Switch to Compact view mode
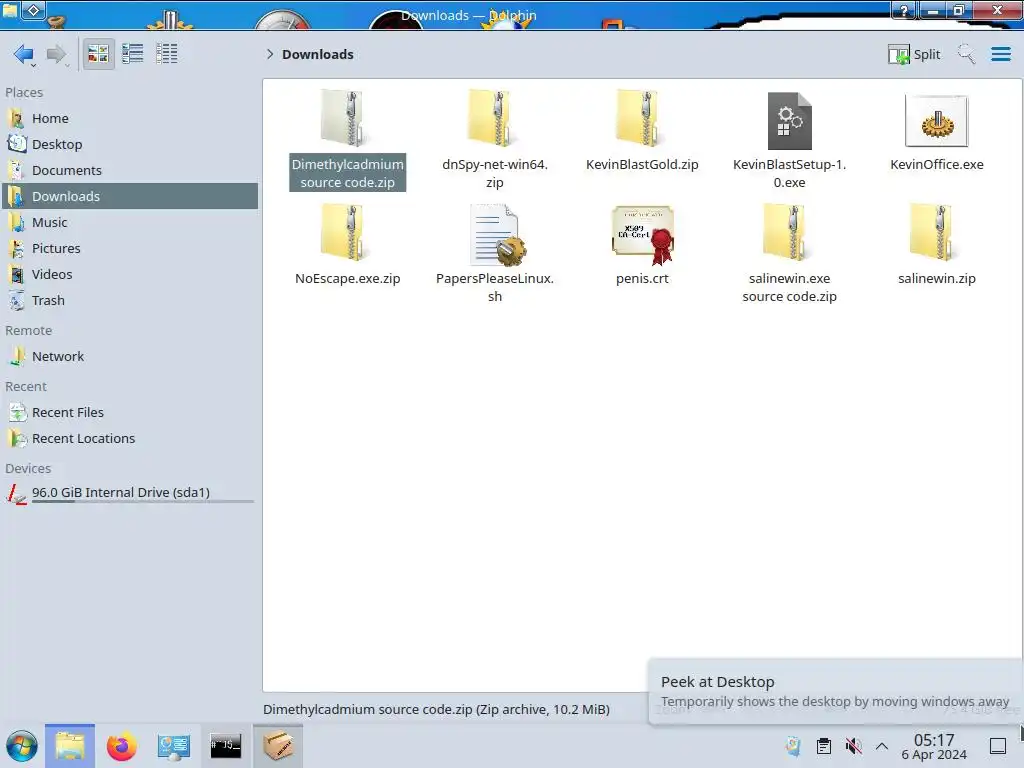The height and width of the screenshot is (768, 1024). point(133,54)
